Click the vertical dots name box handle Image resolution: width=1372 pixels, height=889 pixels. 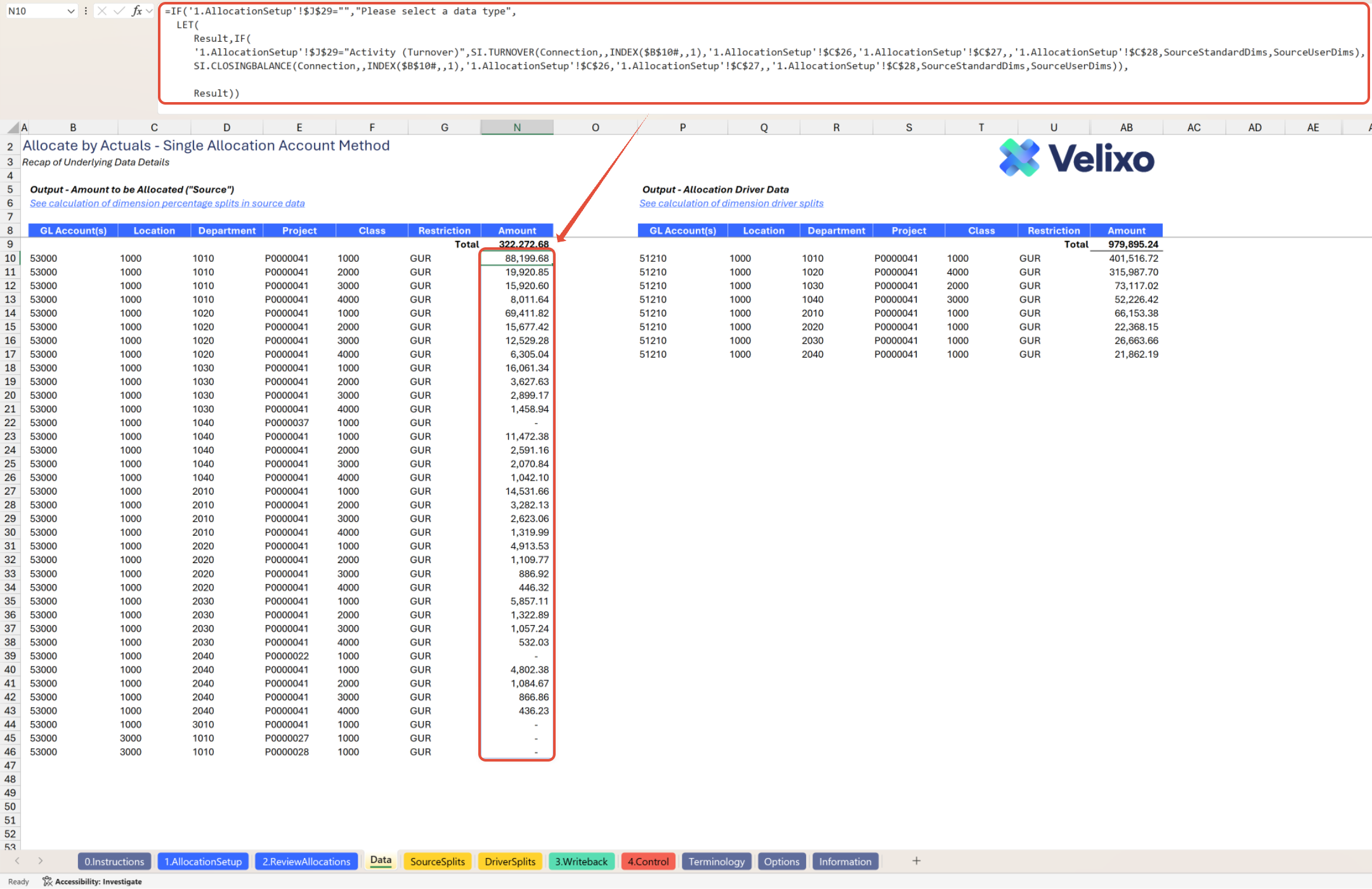86,11
